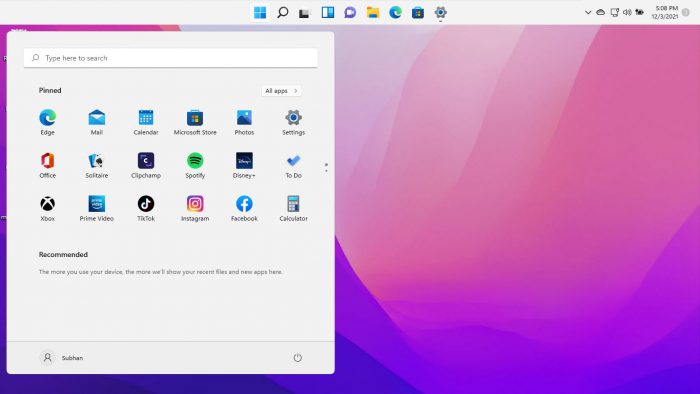Open the Photos app
The width and height of the screenshot is (700, 394).
pyautogui.click(x=244, y=122)
